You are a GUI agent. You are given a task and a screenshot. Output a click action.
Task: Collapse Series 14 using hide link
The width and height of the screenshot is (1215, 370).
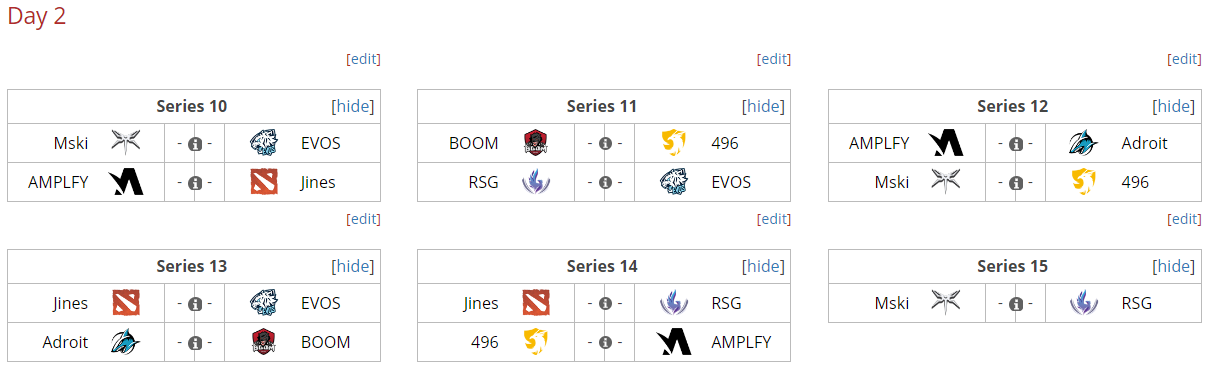(x=763, y=266)
